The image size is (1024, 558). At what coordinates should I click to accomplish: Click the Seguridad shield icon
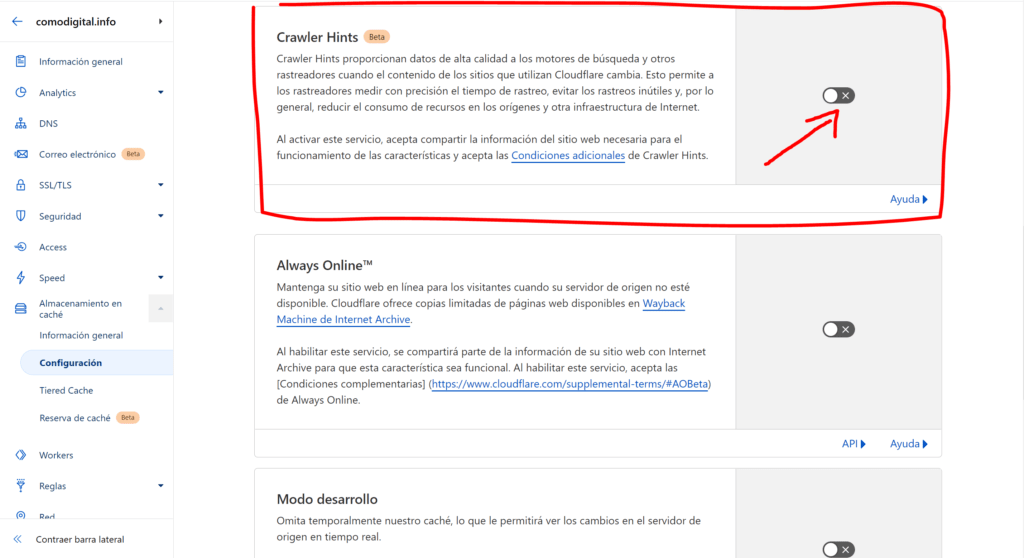click(x=21, y=216)
